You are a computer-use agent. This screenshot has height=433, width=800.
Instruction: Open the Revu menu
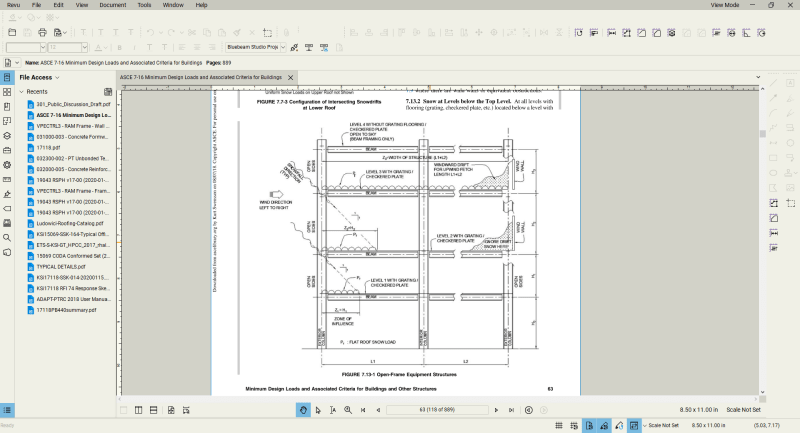[14, 5]
